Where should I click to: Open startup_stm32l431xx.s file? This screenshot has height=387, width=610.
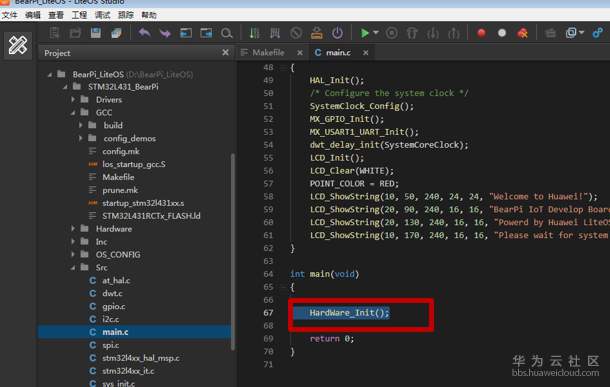[x=143, y=203]
